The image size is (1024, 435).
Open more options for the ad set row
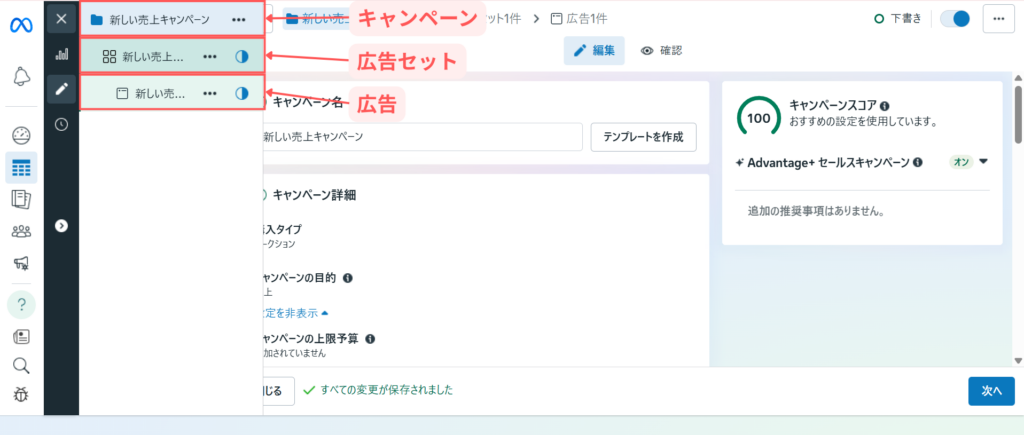[x=210, y=57]
